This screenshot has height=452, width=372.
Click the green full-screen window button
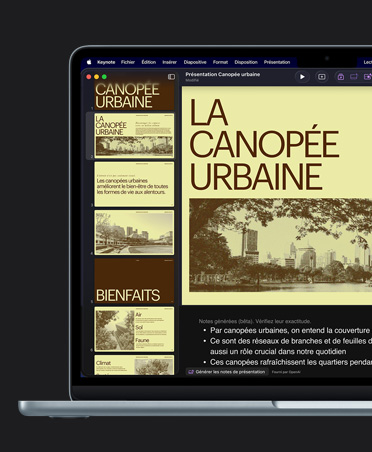(x=104, y=77)
